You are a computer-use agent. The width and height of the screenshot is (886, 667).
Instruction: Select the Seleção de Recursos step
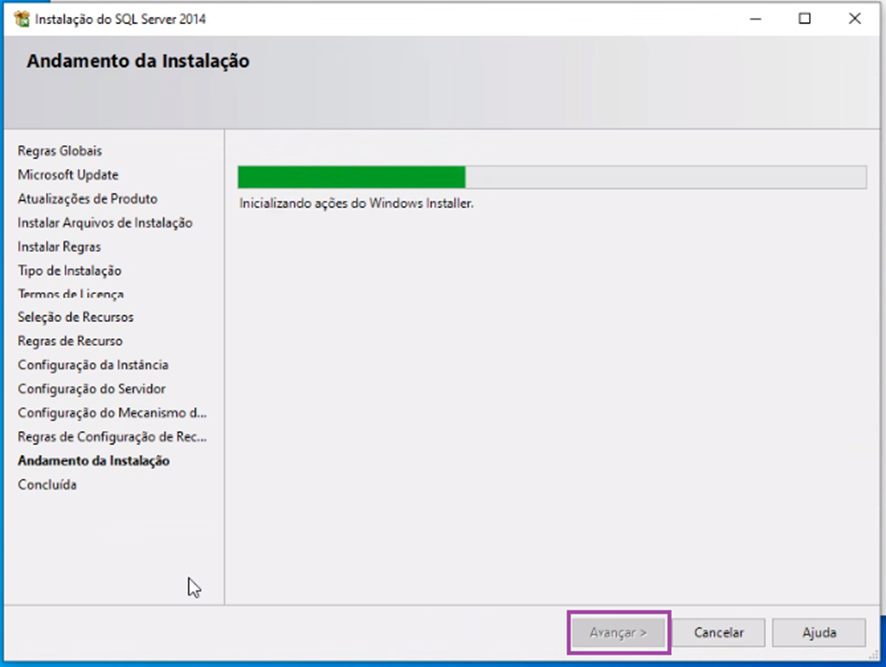[76, 317]
